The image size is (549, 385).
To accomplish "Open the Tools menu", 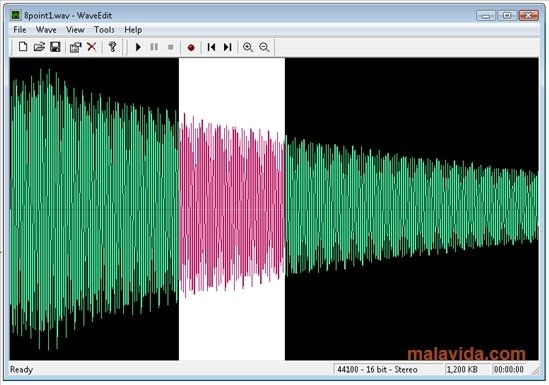I will point(104,30).
